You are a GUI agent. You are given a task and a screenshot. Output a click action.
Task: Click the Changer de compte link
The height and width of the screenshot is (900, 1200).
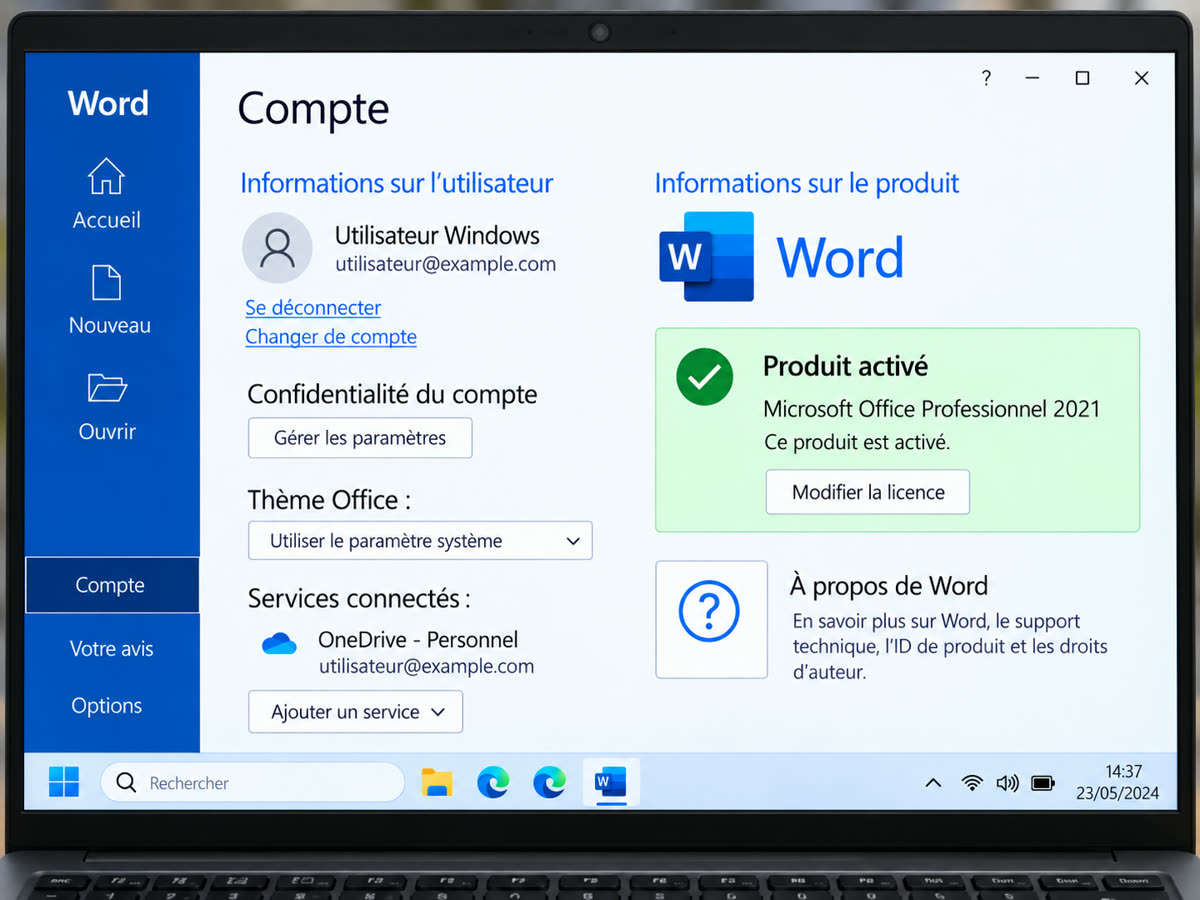click(331, 337)
